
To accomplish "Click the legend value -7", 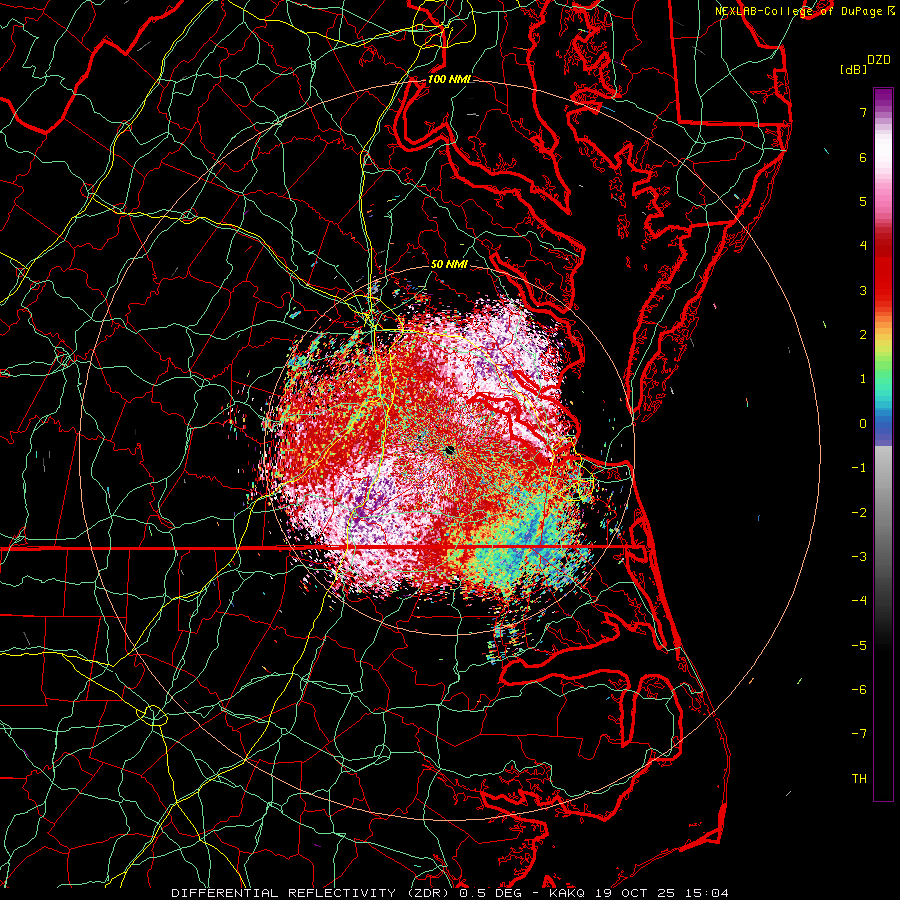I will tap(859, 734).
